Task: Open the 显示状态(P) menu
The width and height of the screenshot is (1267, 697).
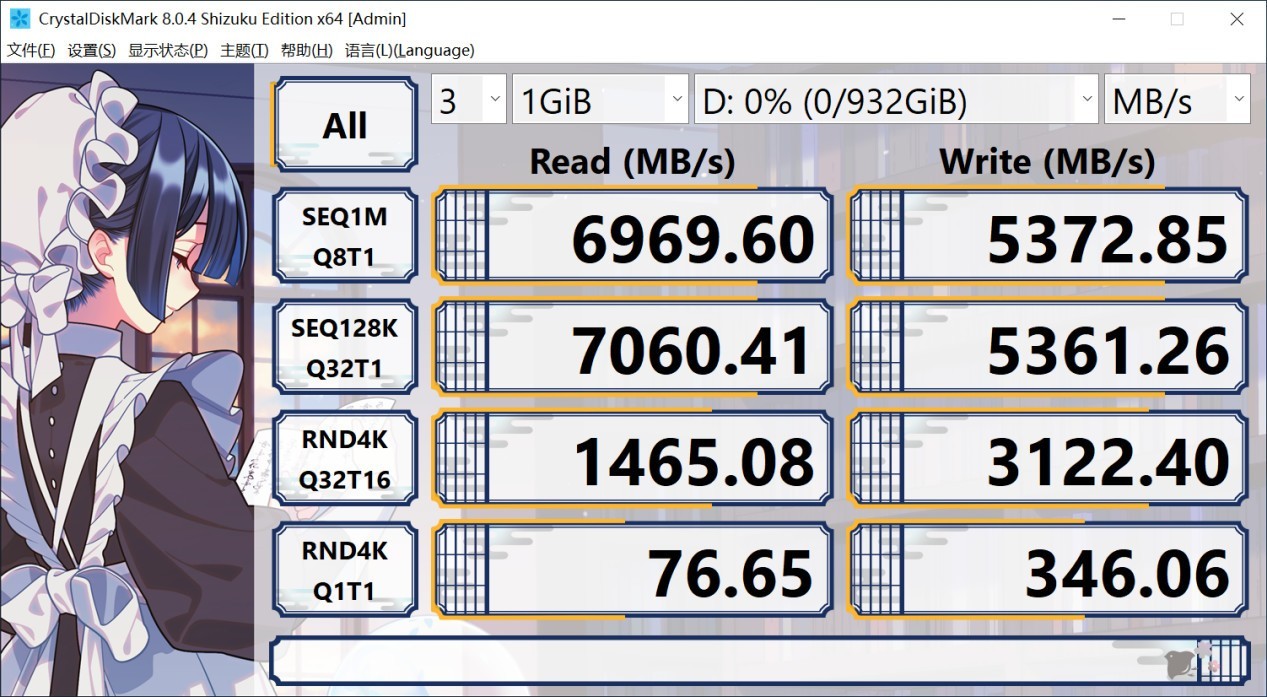Action: pyautogui.click(x=168, y=50)
